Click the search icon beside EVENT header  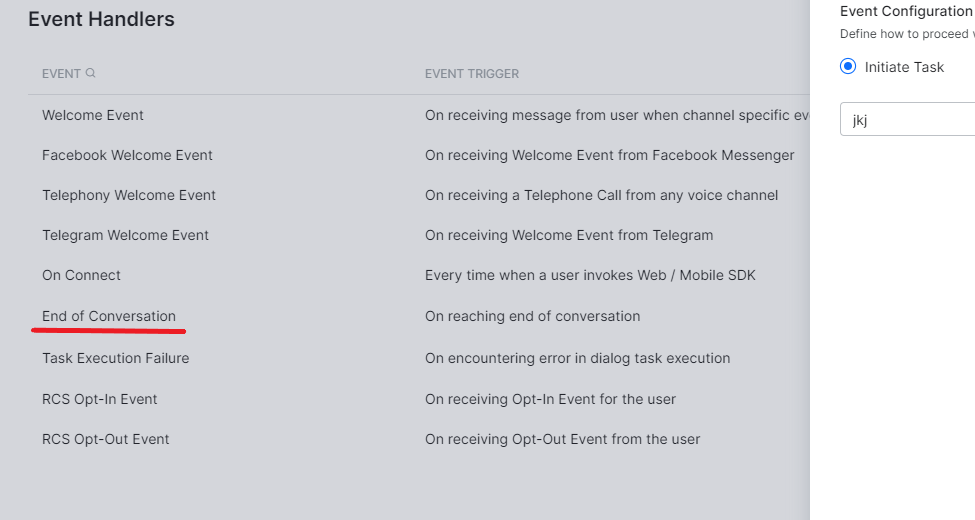90,73
